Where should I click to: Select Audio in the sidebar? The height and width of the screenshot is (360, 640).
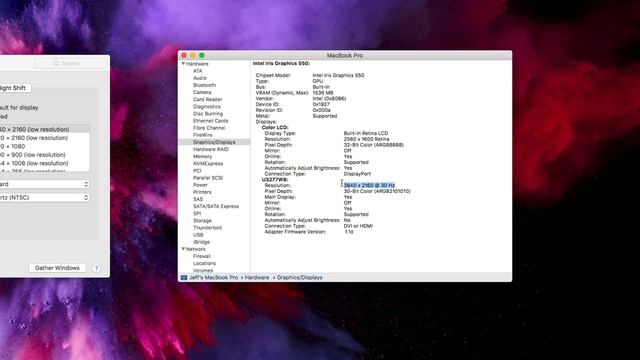pos(200,78)
